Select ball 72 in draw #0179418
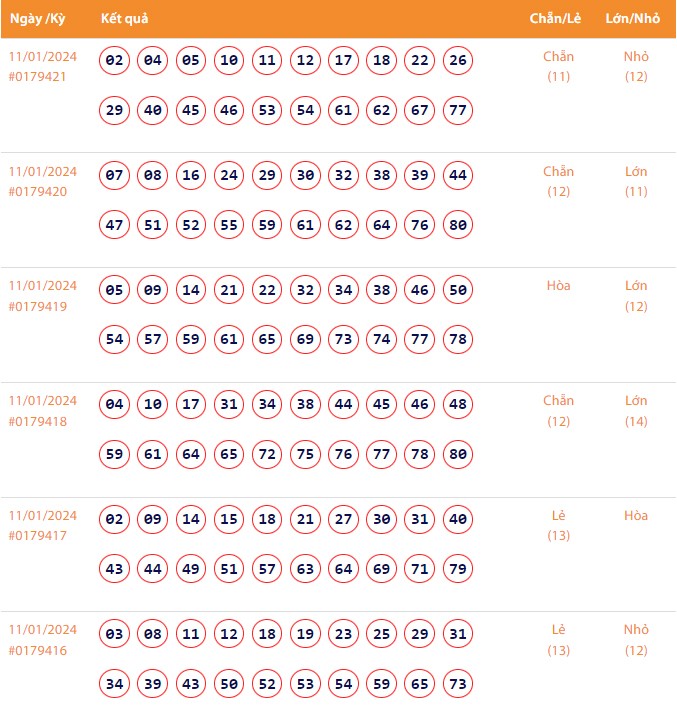This screenshot has height=724, width=677. [268, 454]
